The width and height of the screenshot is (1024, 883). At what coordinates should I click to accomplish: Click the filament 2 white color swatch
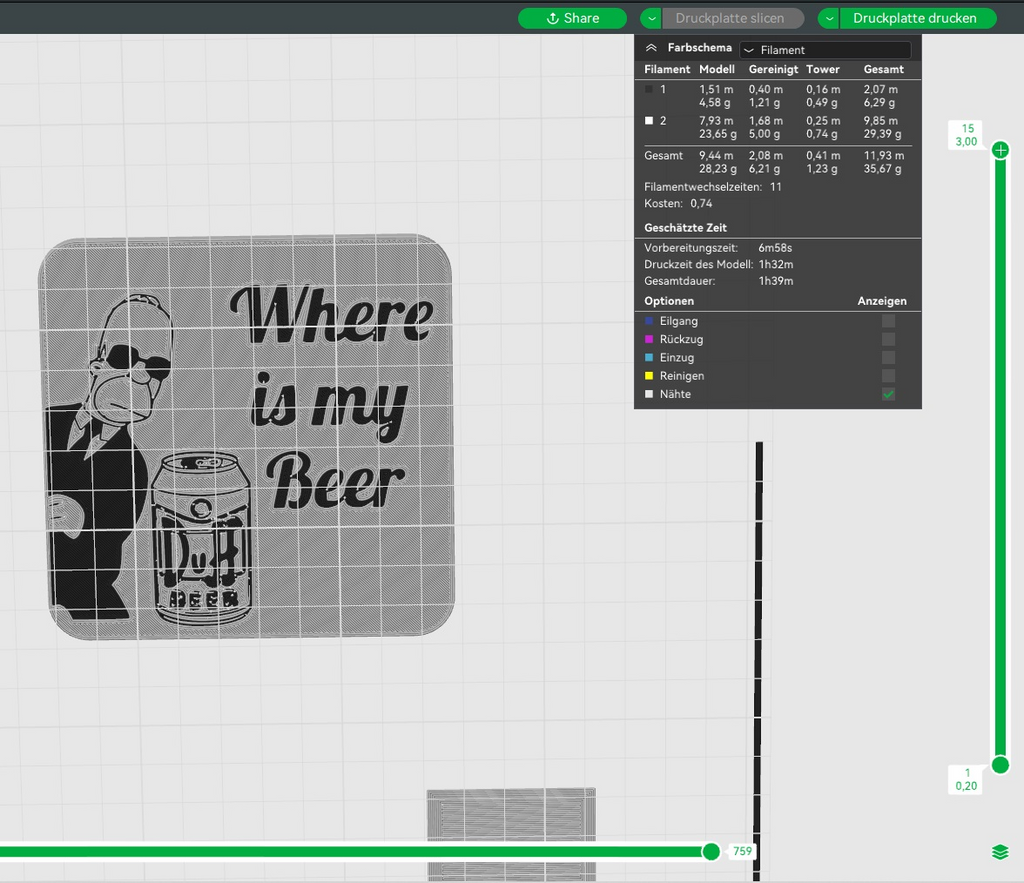[648, 120]
